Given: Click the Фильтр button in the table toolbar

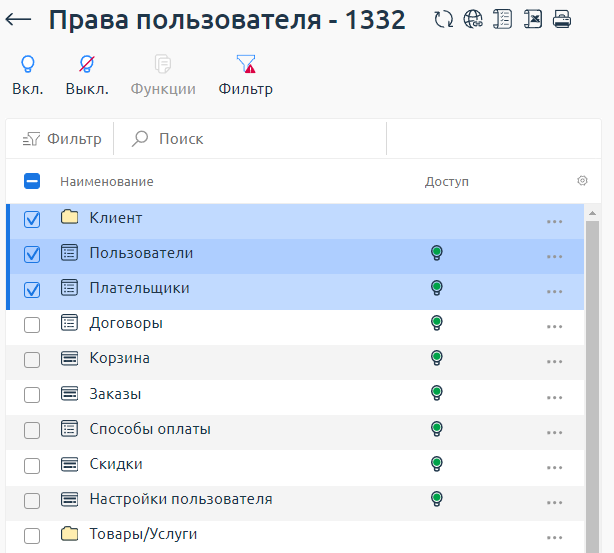Looking at the screenshot, I should point(62,139).
